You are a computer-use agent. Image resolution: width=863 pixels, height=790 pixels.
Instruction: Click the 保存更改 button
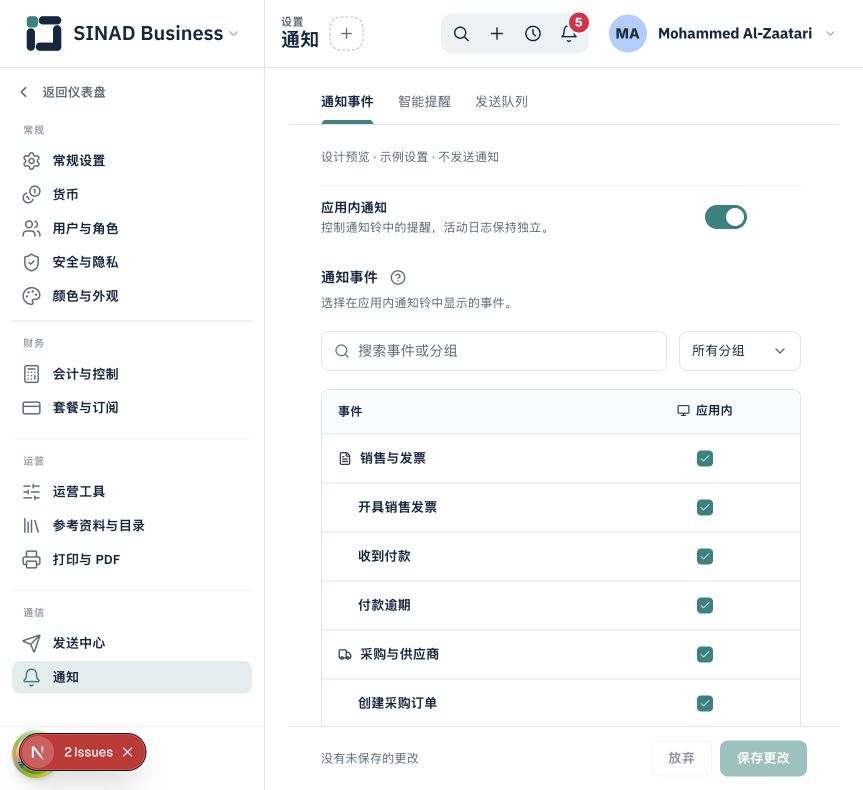click(x=763, y=758)
